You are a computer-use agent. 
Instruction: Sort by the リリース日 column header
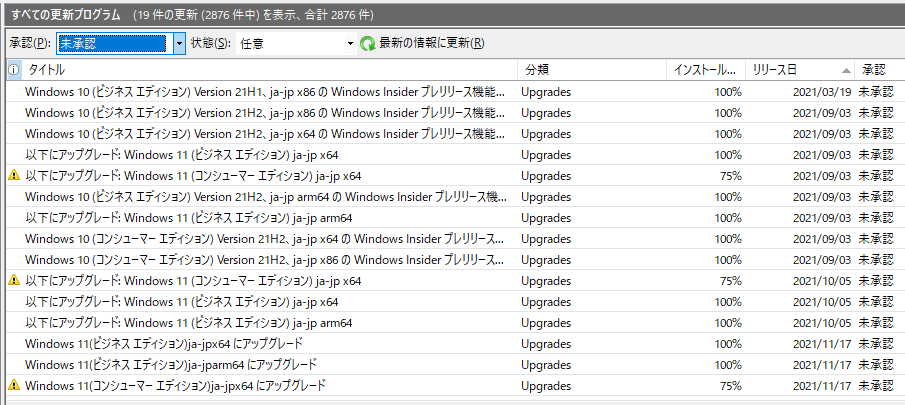click(x=800, y=70)
